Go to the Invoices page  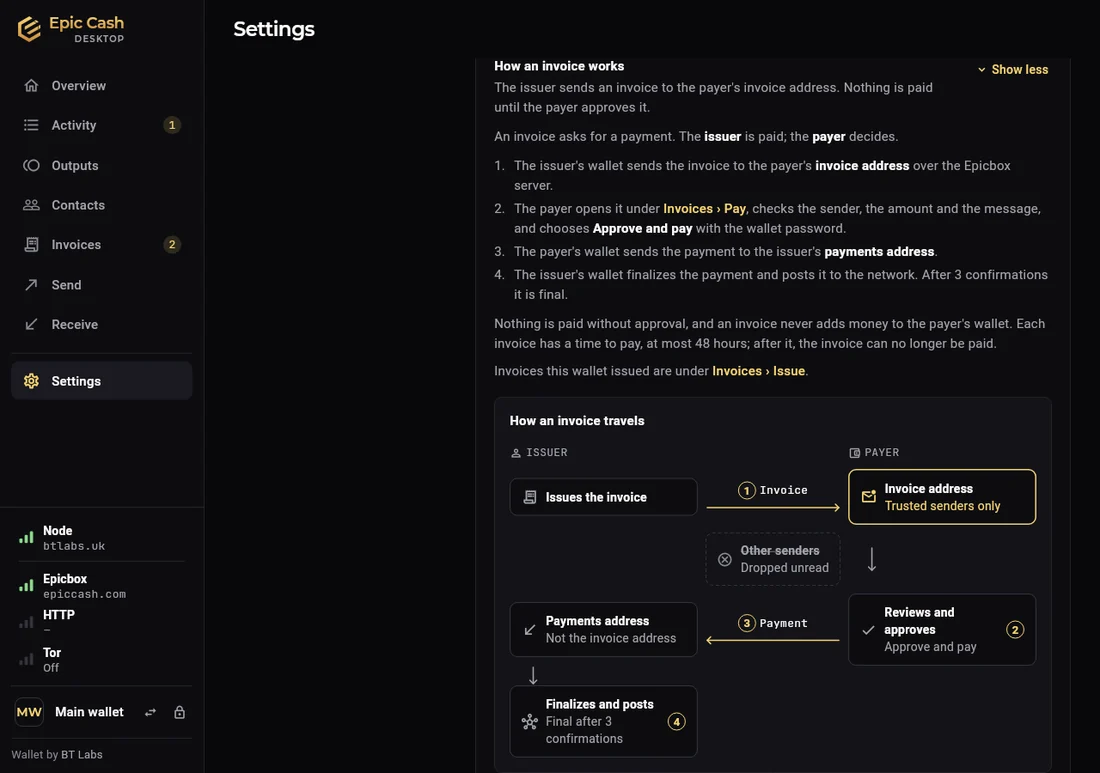click(102, 244)
